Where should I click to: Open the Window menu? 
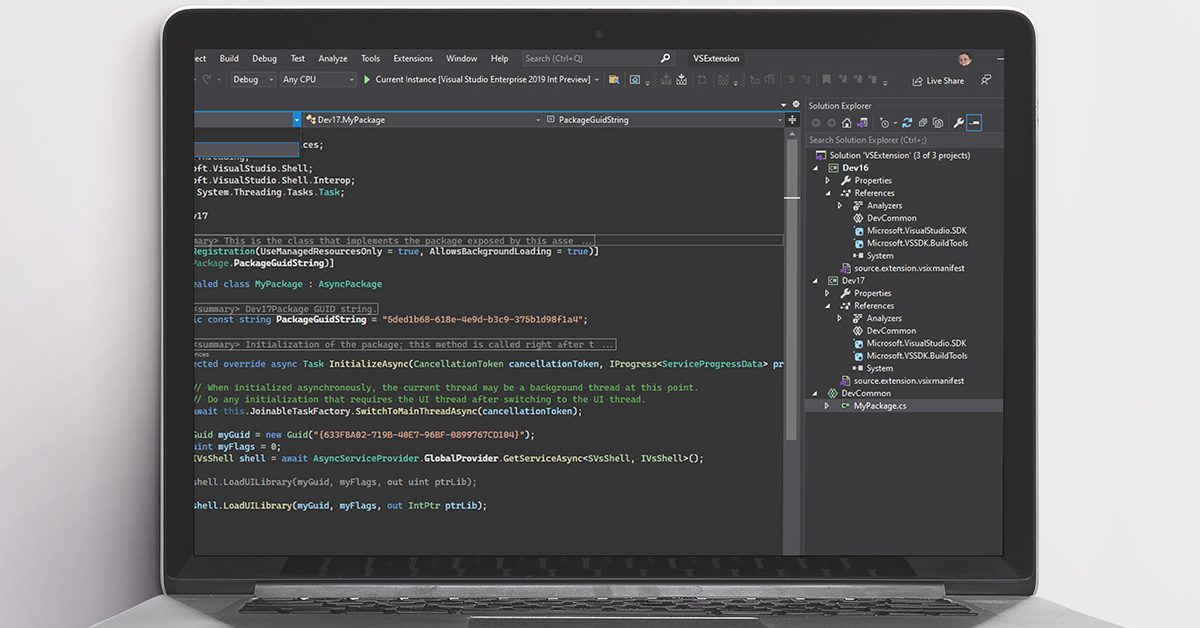tap(462, 59)
